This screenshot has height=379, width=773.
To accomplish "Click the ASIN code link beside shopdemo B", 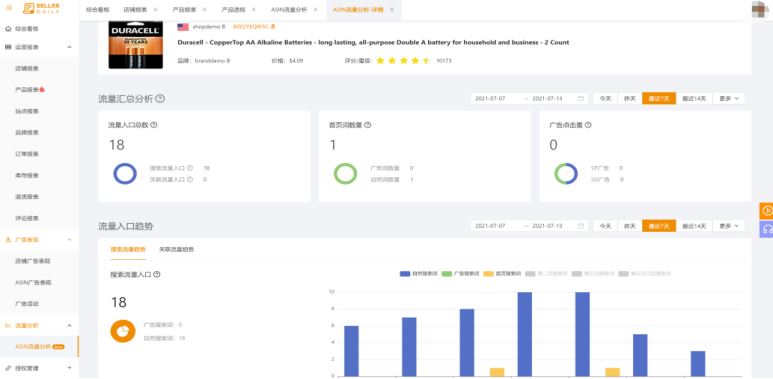I will pyautogui.click(x=251, y=27).
